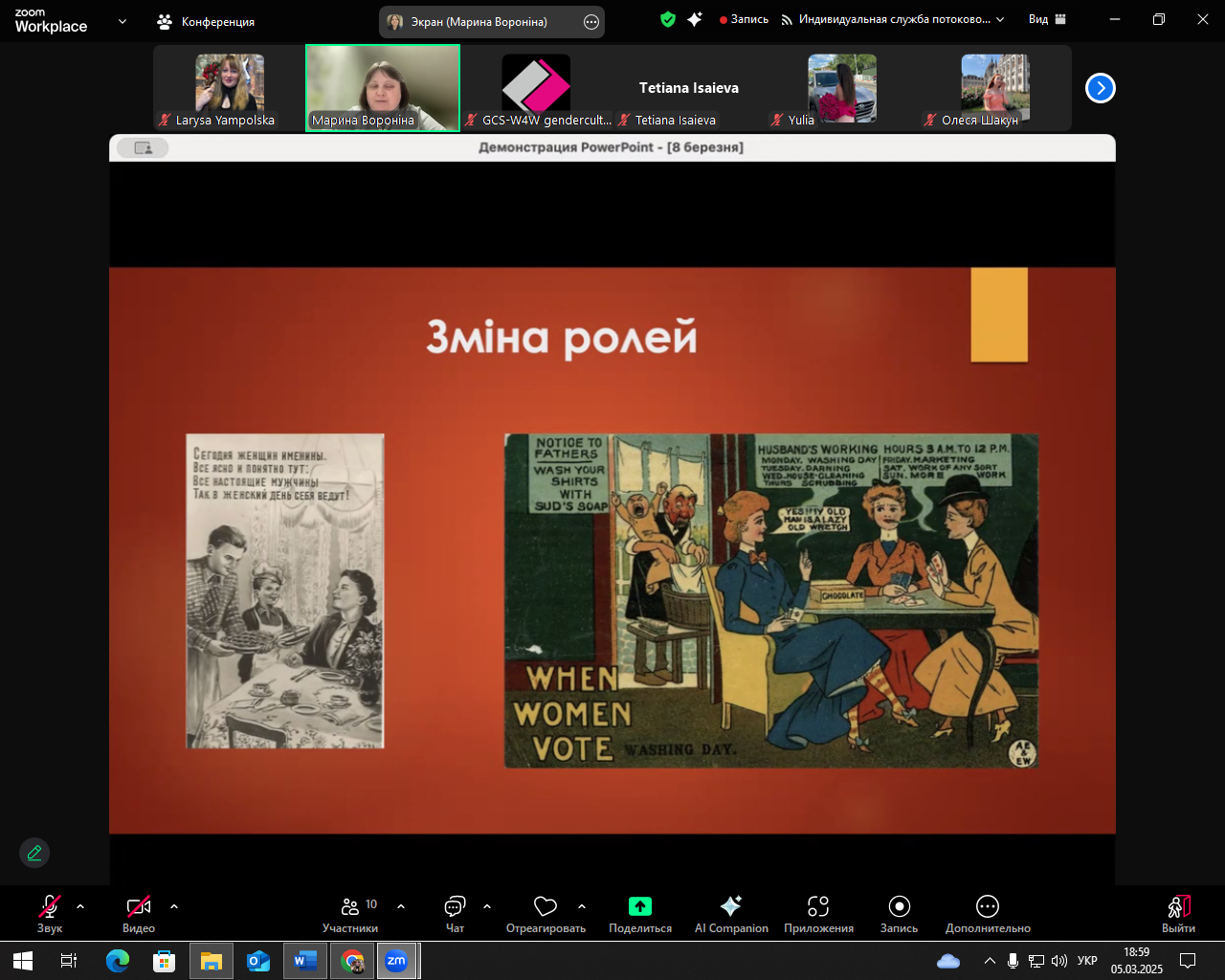1225x980 pixels.
Task: Click the network icon in system tray
Action: (1036, 961)
